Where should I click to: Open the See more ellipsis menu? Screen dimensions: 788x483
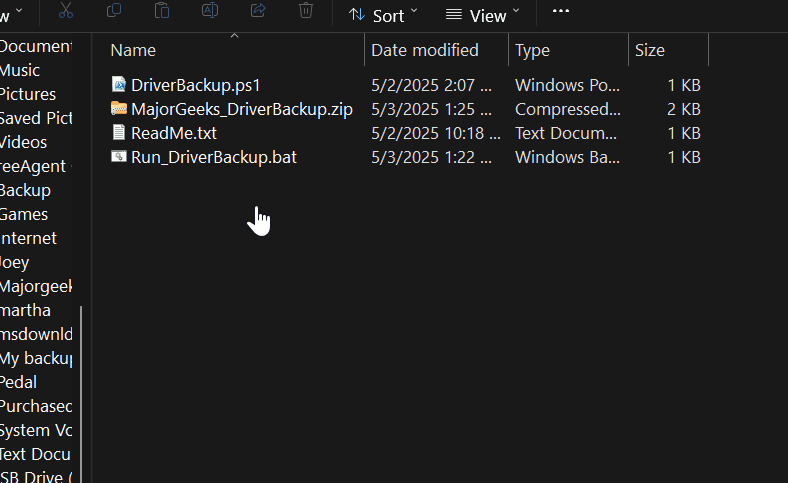click(560, 11)
